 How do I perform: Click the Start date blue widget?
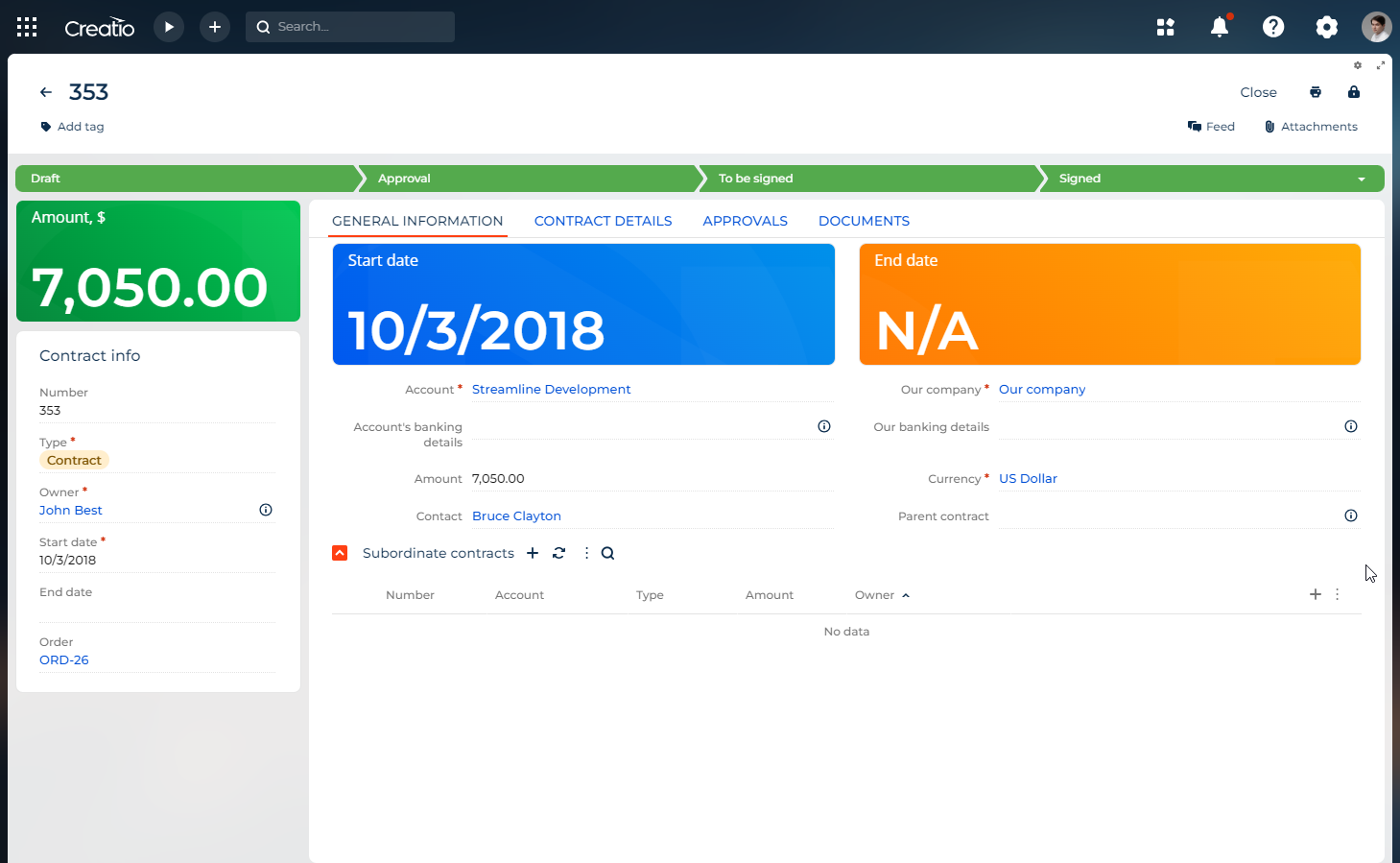pyautogui.click(x=583, y=304)
